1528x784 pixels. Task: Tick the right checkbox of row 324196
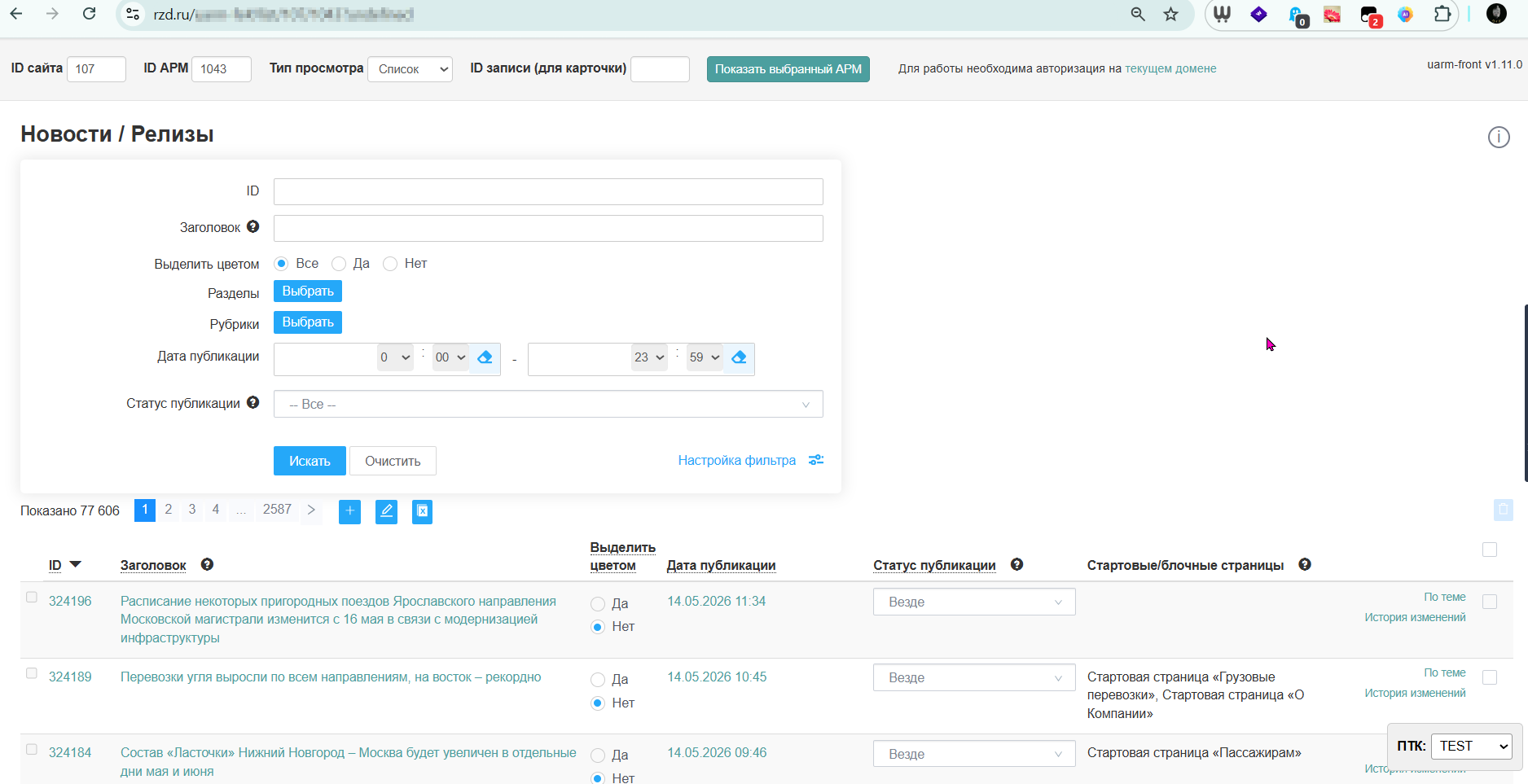pyautogui.click(x=1490, y=602)
